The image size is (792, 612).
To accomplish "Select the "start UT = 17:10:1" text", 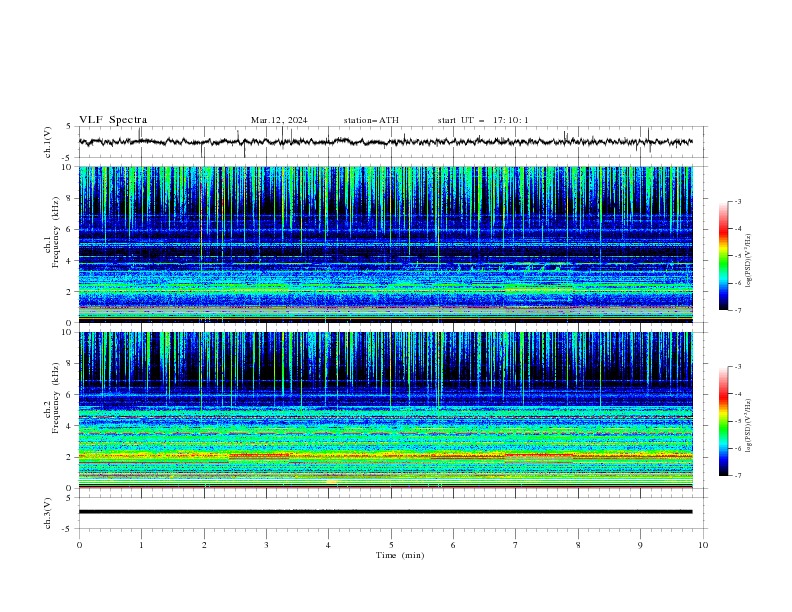I will [x=483, y=120].
